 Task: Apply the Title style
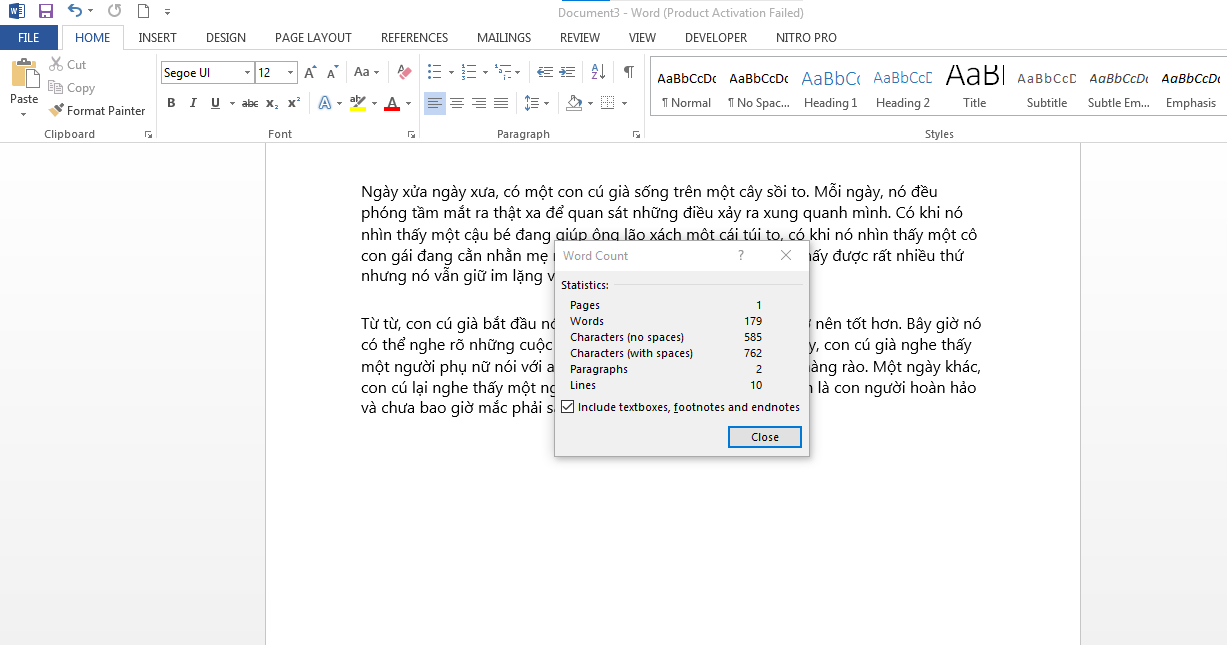point(975,88)
